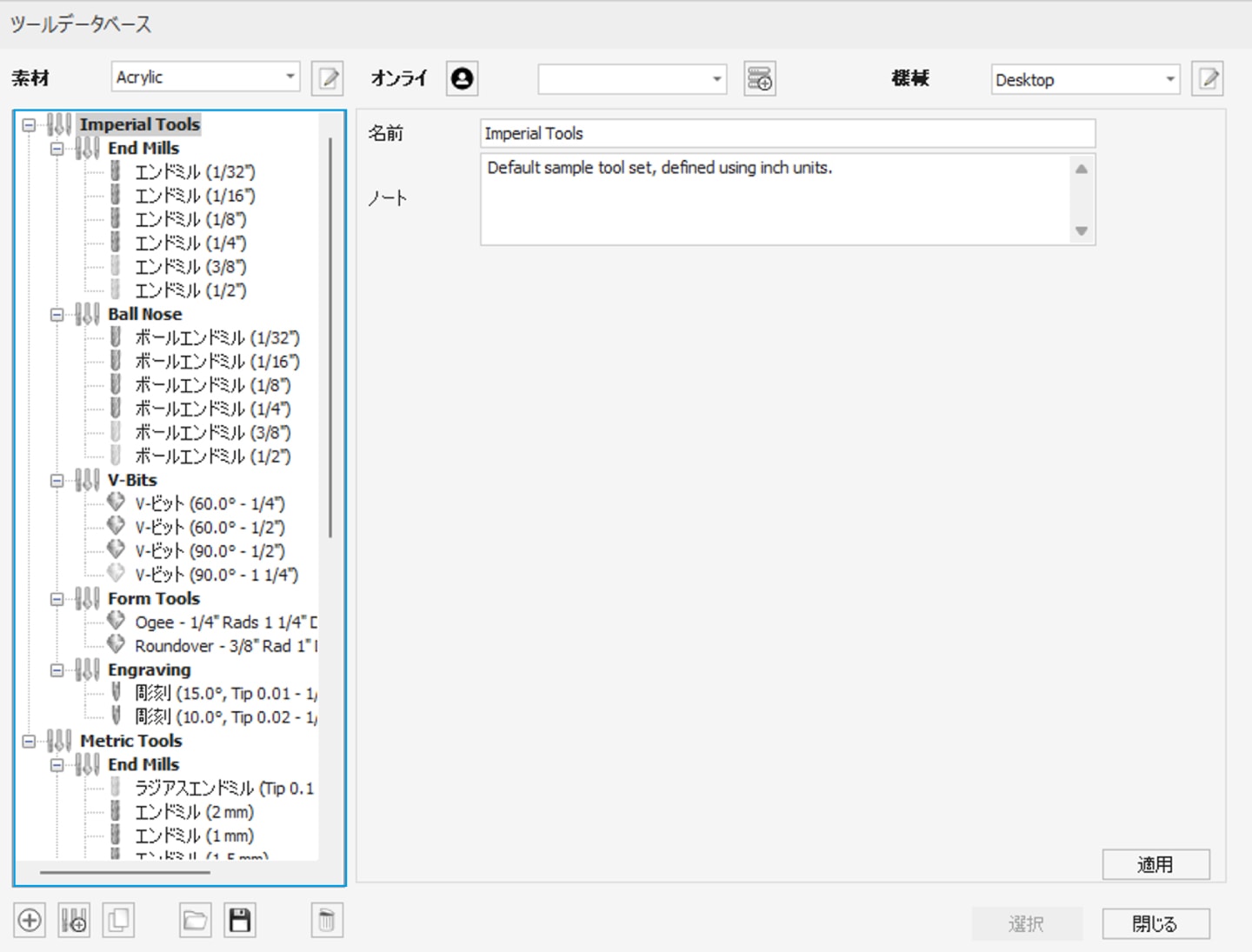Click the online account profile icon
Image resolution: width=1252 pixels, height=952 pixels.
[463, 78]
